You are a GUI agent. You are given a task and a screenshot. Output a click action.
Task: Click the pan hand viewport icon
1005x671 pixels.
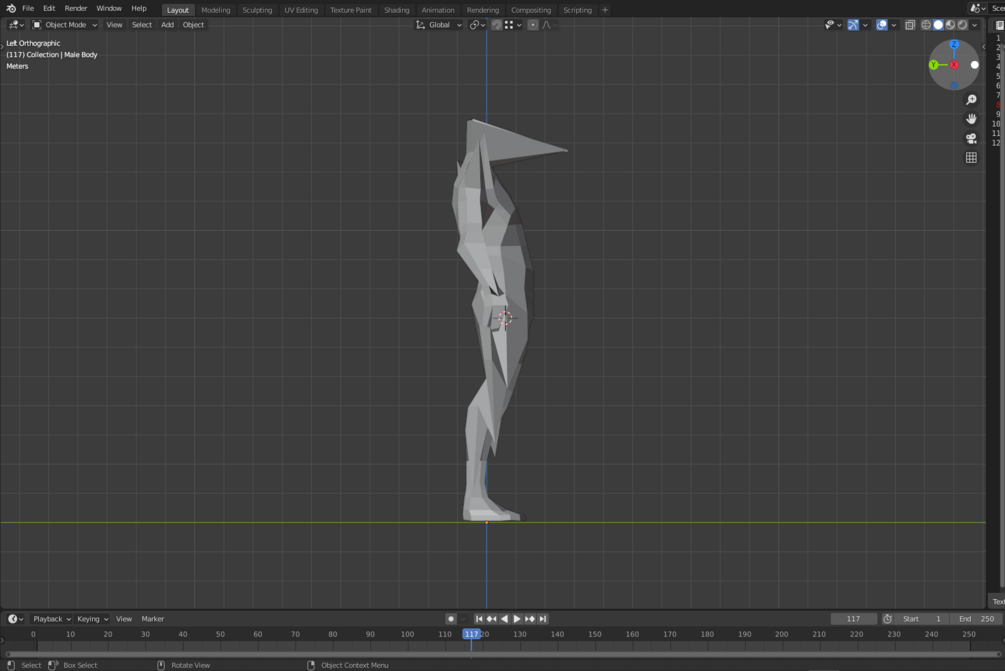click(x=971, y=119)
